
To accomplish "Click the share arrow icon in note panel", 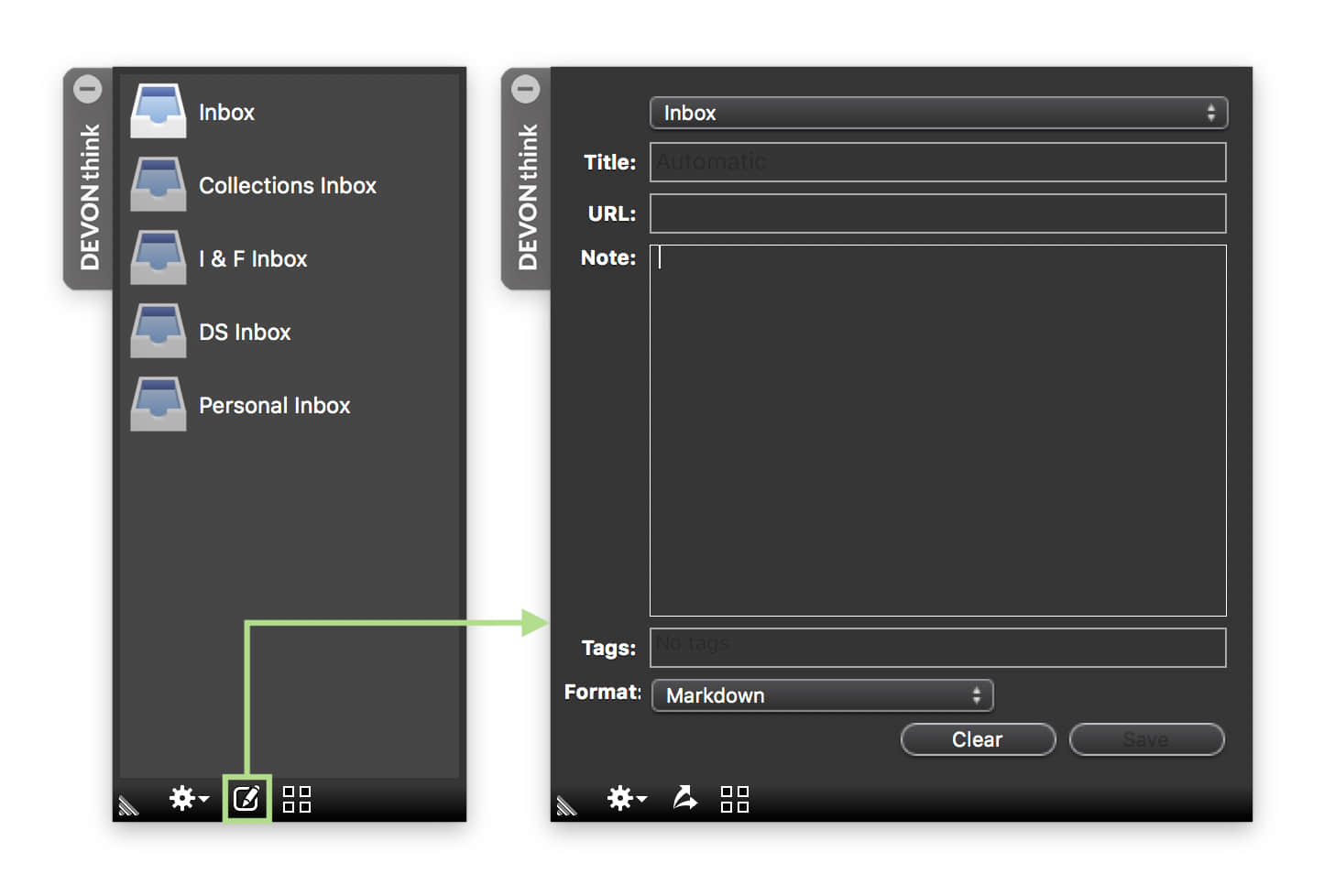I will [684, 798].
